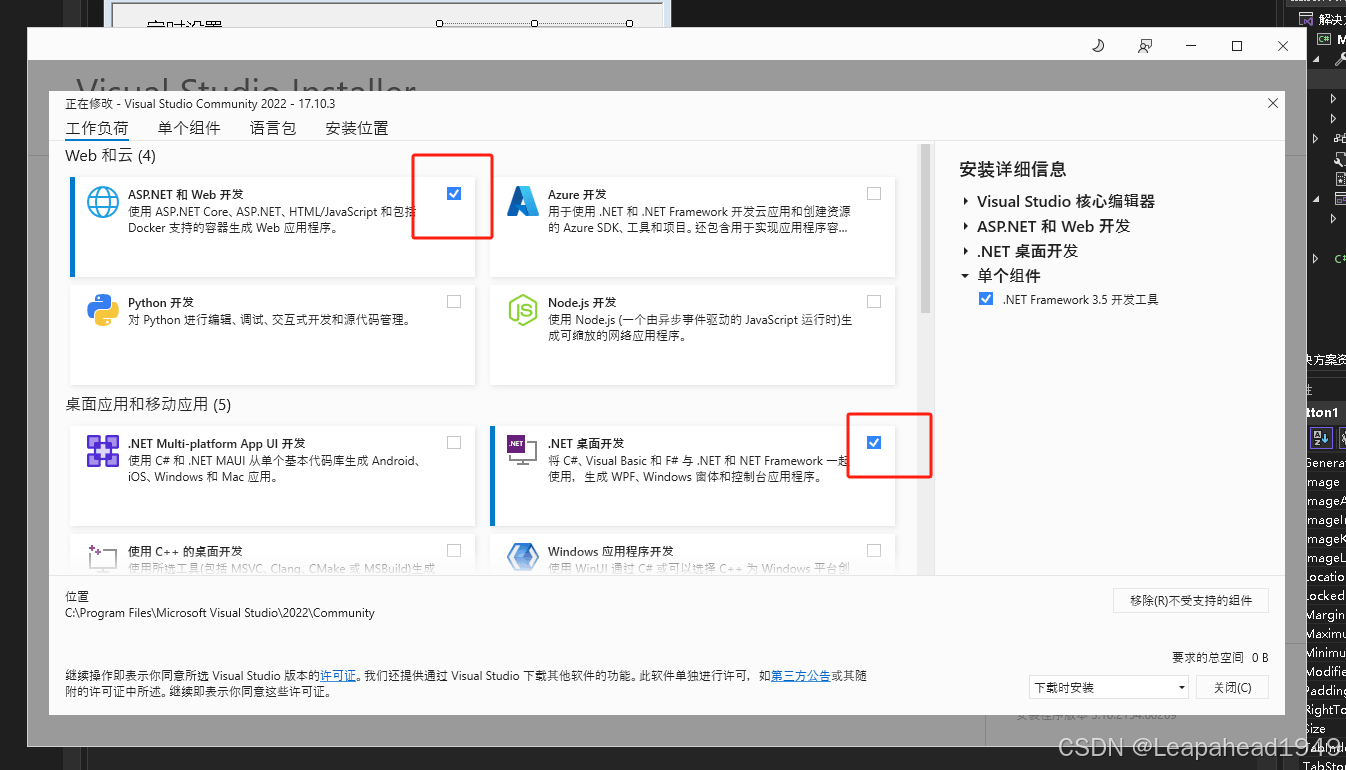1346x770 pixels.
Task: Expand ASP.NET 和 Web 开发 in install details
Action: point(966,226)
